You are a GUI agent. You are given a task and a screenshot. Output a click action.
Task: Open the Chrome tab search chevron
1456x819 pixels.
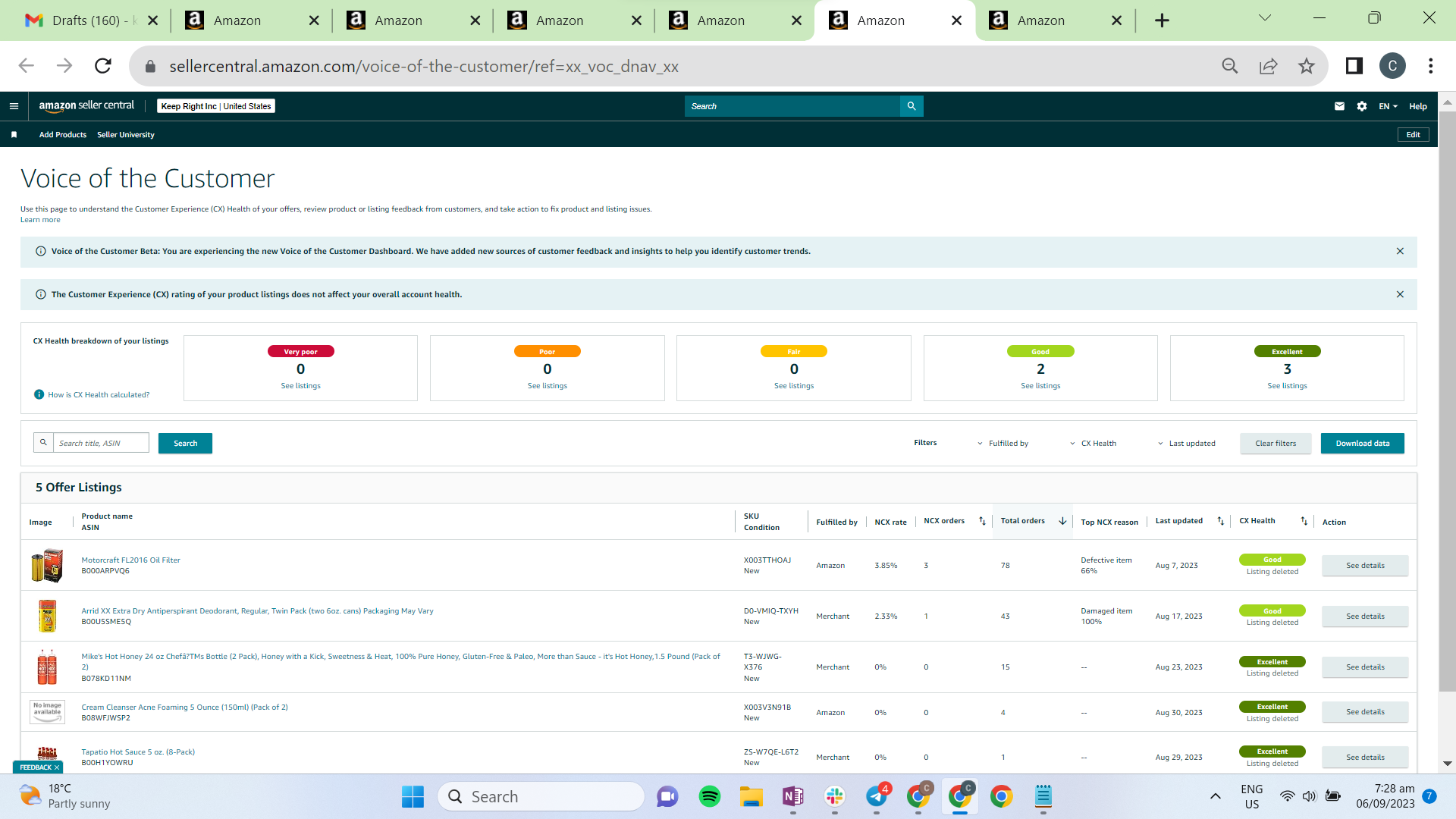(1264, 17)
